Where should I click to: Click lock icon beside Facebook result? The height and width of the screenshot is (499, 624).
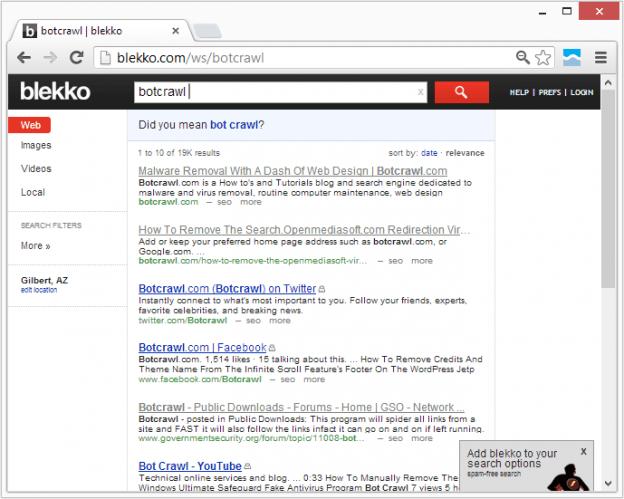[272, 348]
